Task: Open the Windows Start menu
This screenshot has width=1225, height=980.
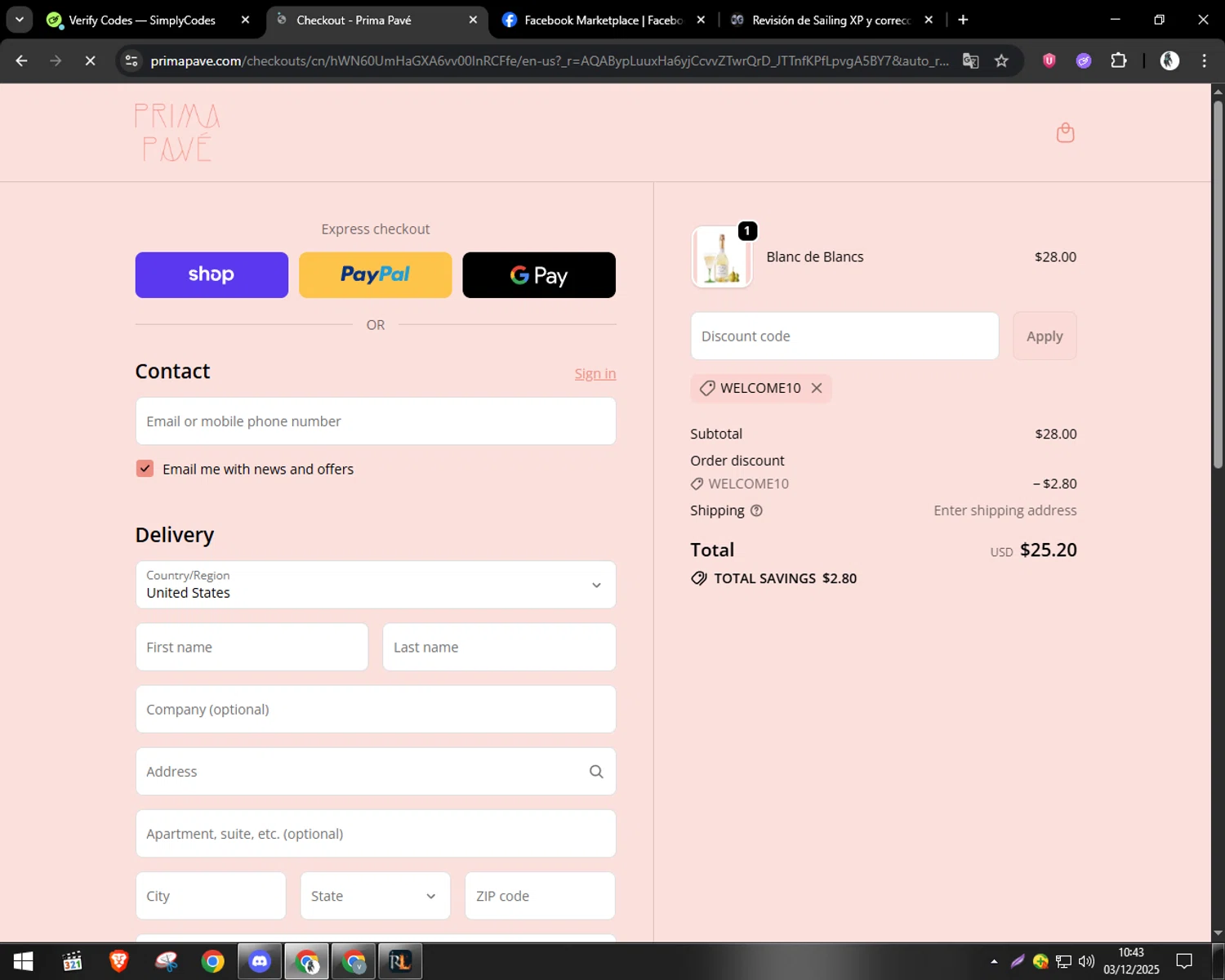Action: pos(23,961)
